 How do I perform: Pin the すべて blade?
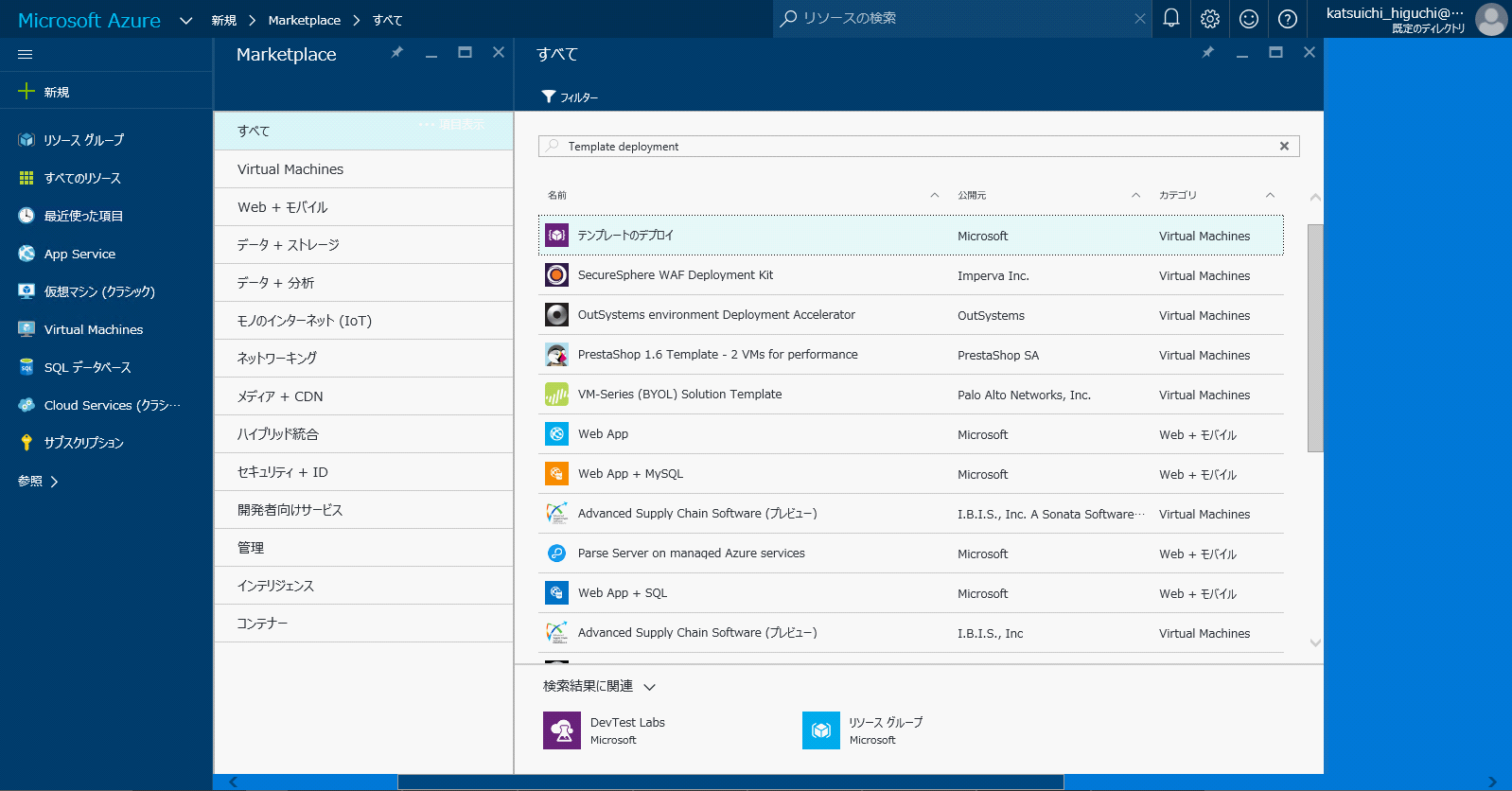point(1208,52)
